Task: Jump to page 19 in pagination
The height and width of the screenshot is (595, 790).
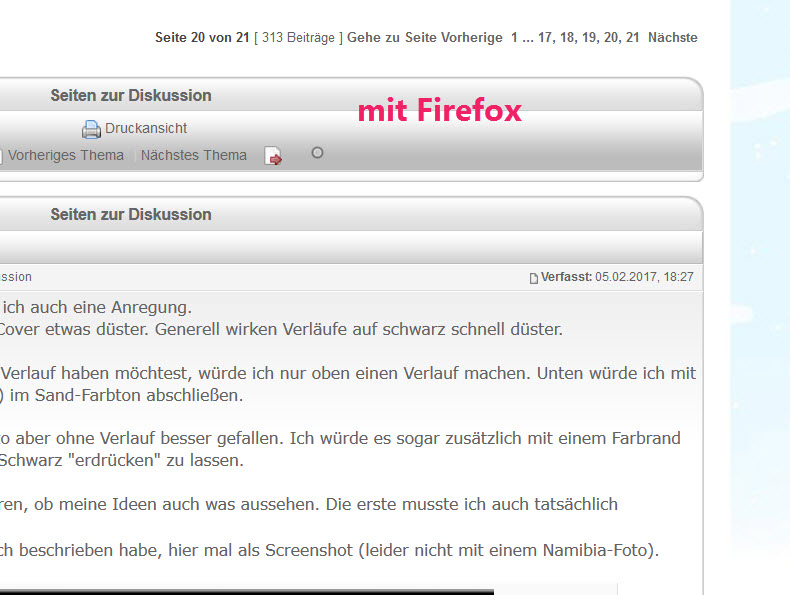Action: click(589, 38)
